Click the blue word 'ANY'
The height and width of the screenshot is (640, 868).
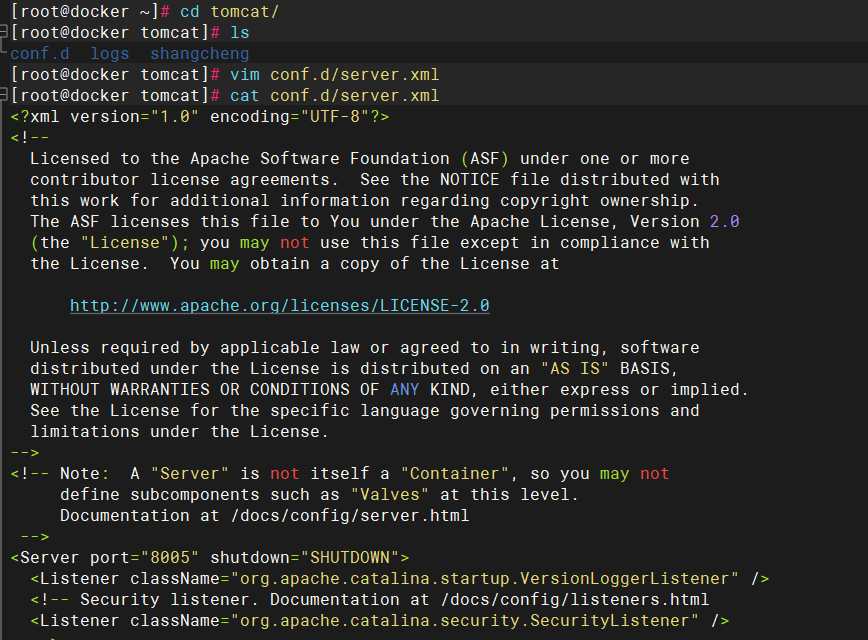click(x=405, y=389)
